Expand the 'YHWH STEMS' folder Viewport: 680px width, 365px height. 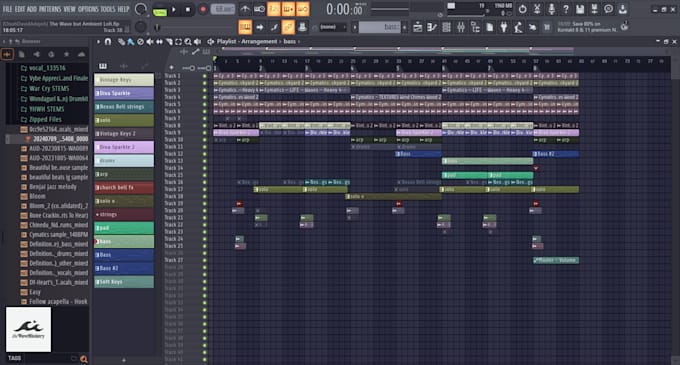pyautogui.click(x=42, y=109)
